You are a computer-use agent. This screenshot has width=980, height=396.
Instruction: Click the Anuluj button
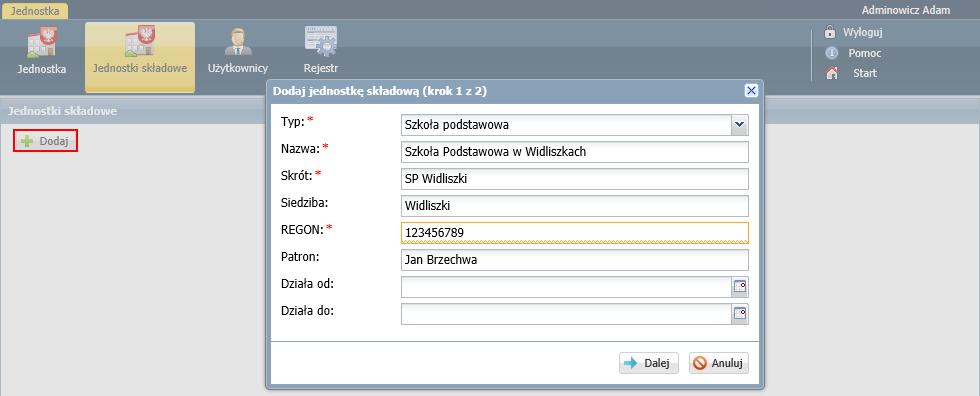[719, 363]
